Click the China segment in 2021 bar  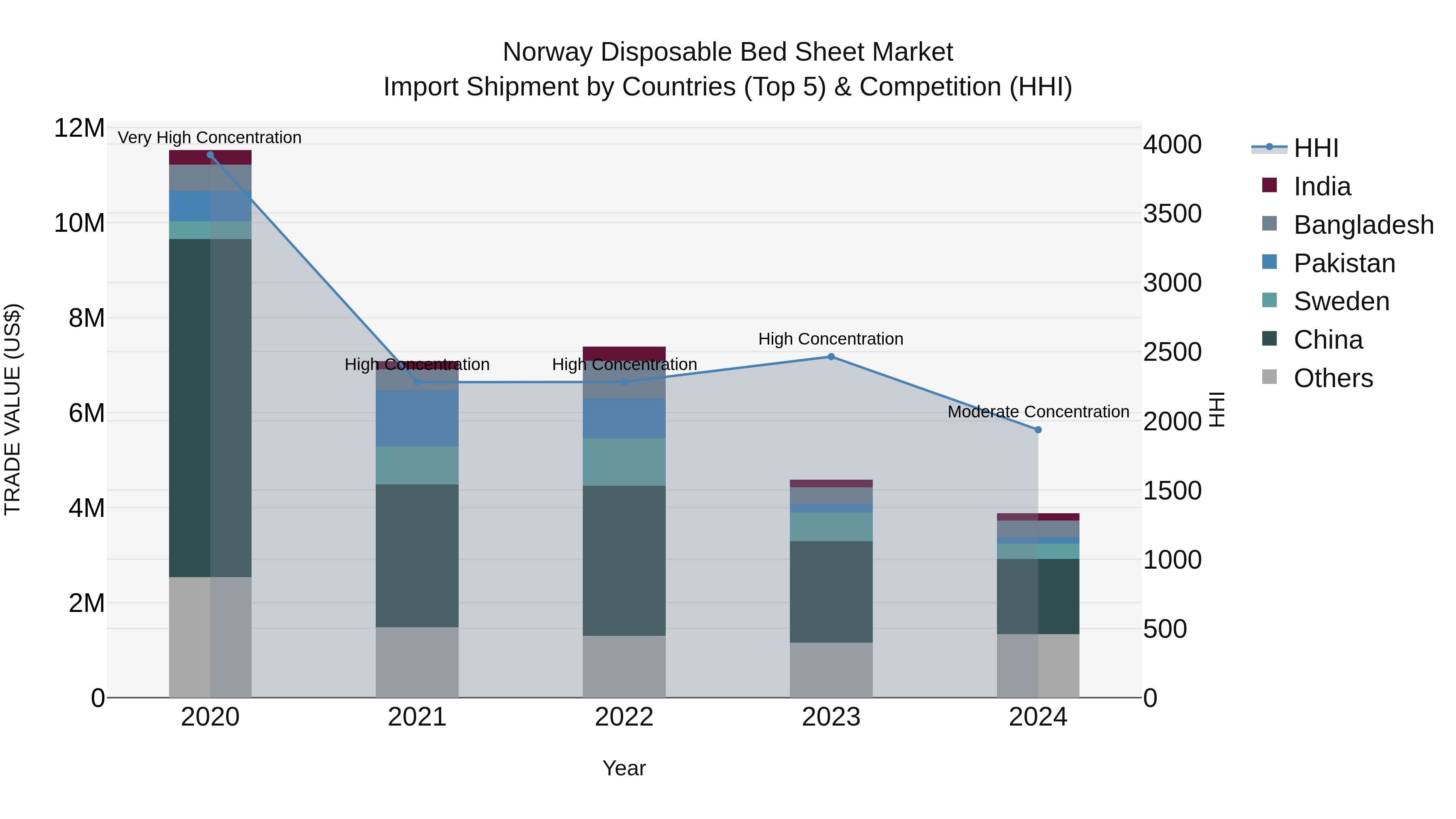click(x=417, y=556)
